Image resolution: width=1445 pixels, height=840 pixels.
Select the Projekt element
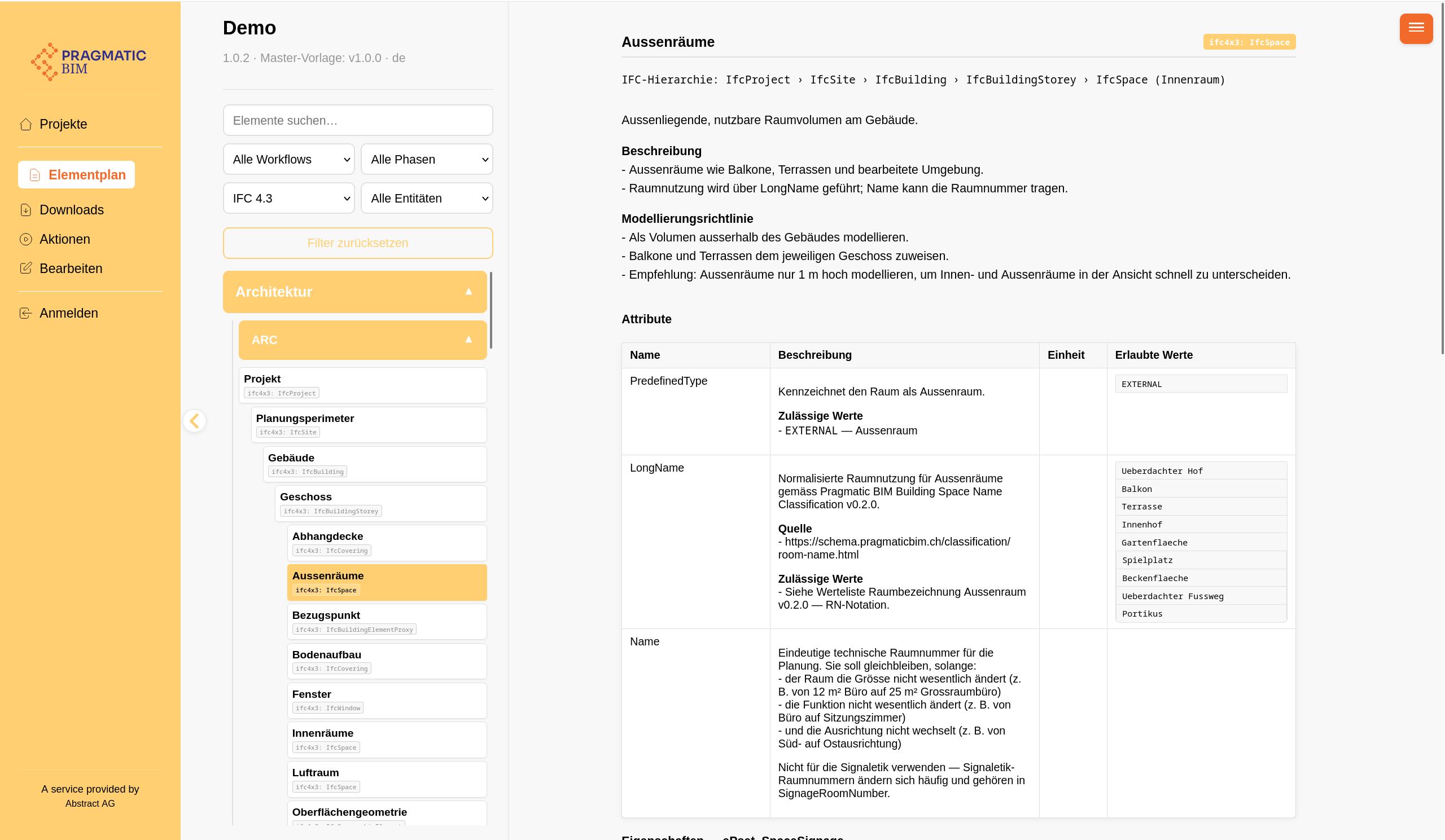[x=362, y=385]
